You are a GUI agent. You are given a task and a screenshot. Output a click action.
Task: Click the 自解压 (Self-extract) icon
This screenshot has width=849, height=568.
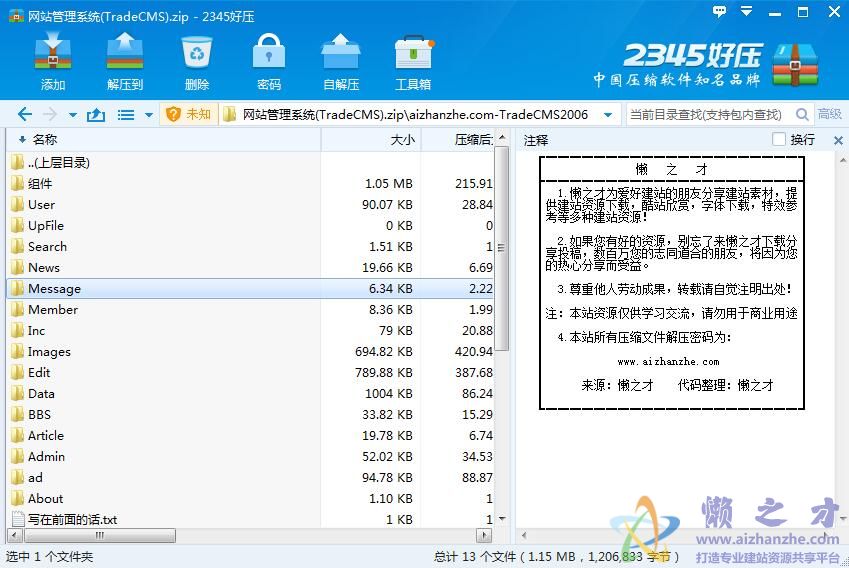341,61
